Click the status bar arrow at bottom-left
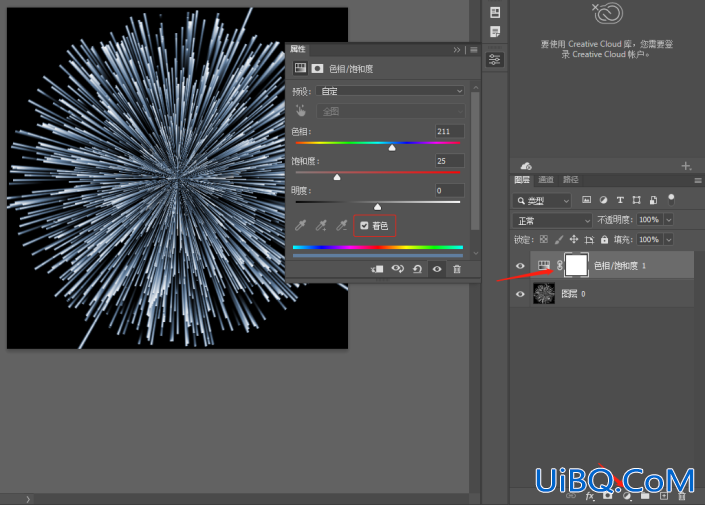This screenshot has height=505, width=705. pyautogui.click(x=28, y=499)
